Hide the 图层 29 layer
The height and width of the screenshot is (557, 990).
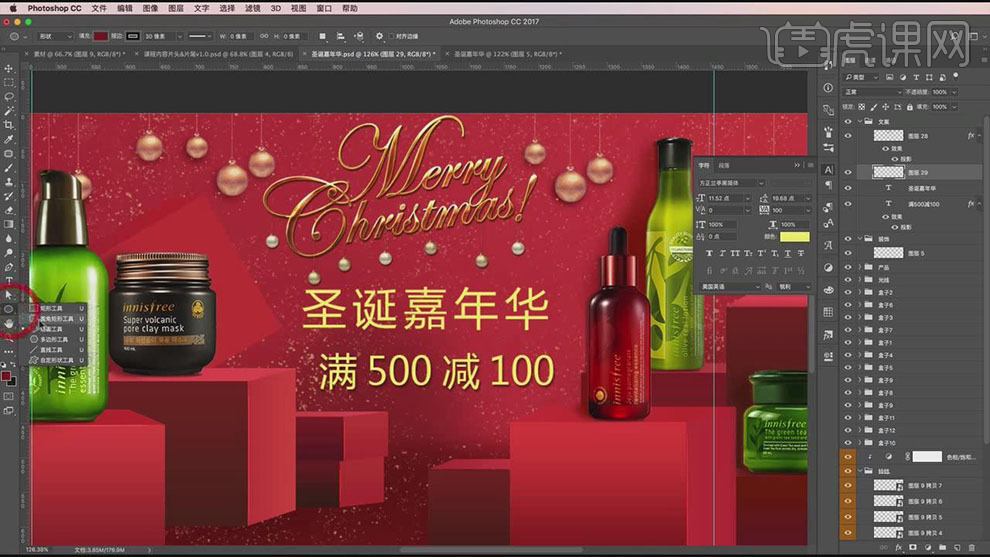coord(848,172)
